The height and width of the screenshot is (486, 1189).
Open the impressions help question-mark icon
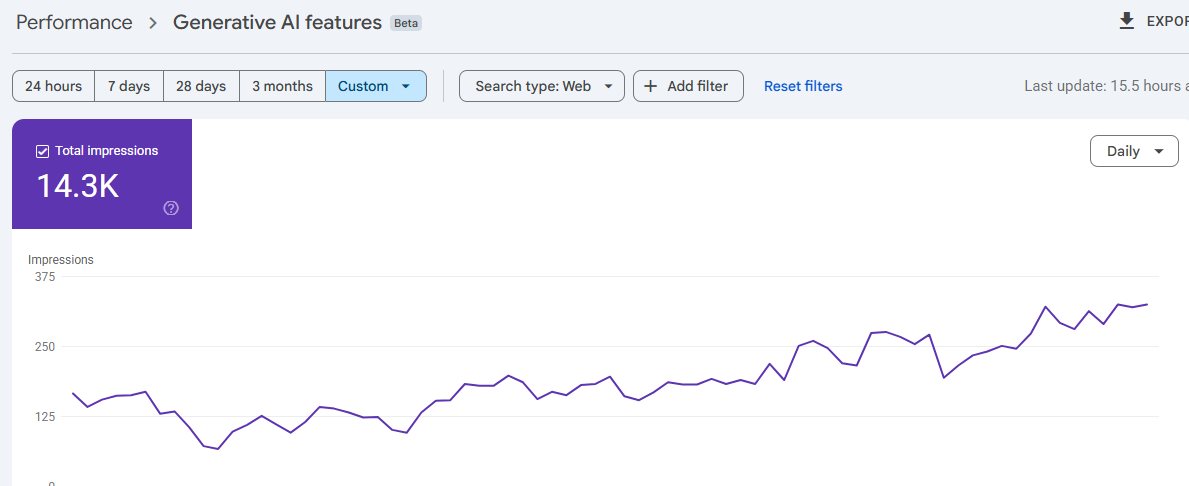pos(171,209)
